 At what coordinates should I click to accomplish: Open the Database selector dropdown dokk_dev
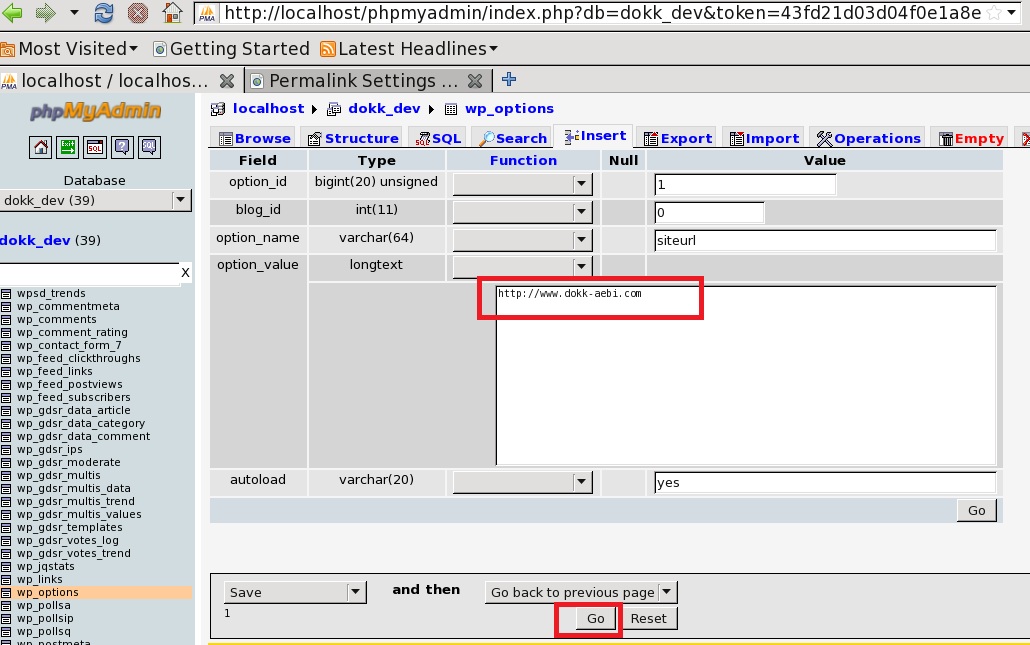[x=95, y=200]
